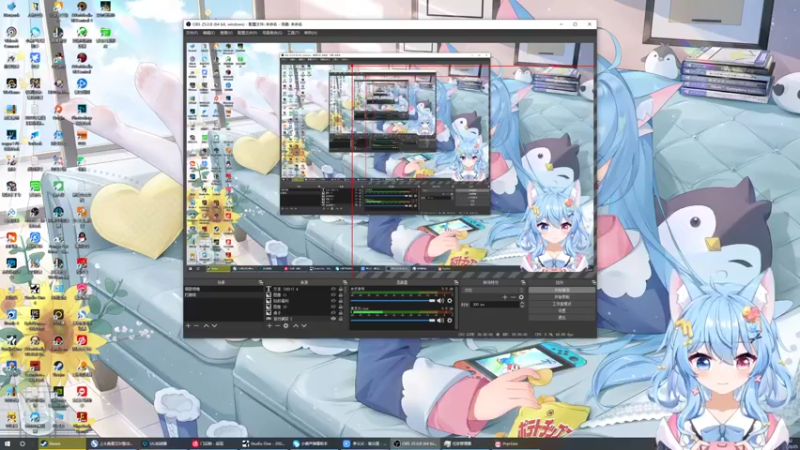Move the scene up with the Scenes up arrow
Screen dimensions: 800x450
pos(206,326)
